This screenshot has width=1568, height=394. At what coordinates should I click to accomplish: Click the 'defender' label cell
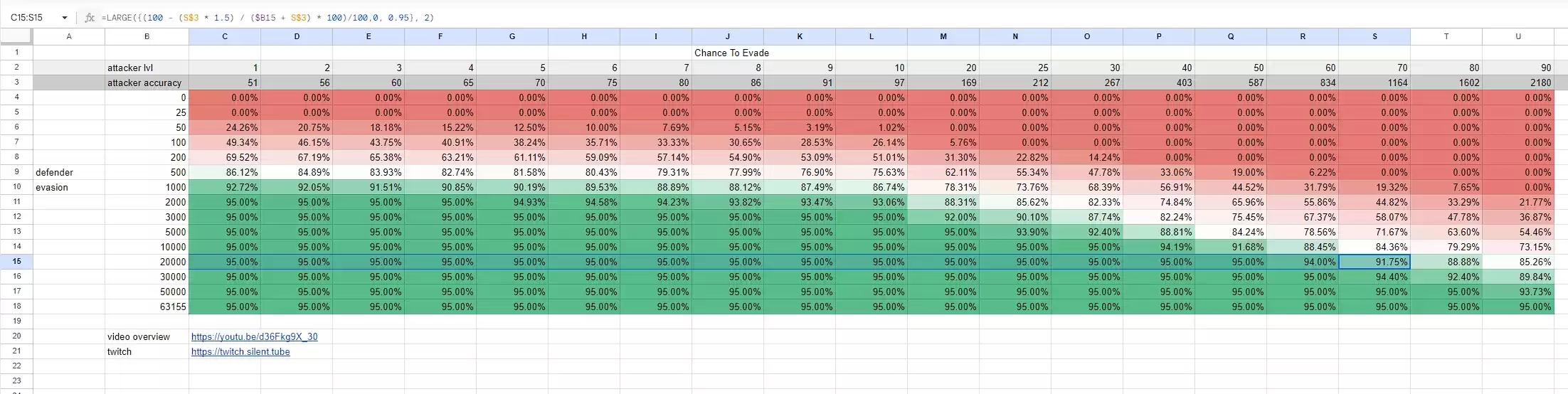(x=68, y=172)
